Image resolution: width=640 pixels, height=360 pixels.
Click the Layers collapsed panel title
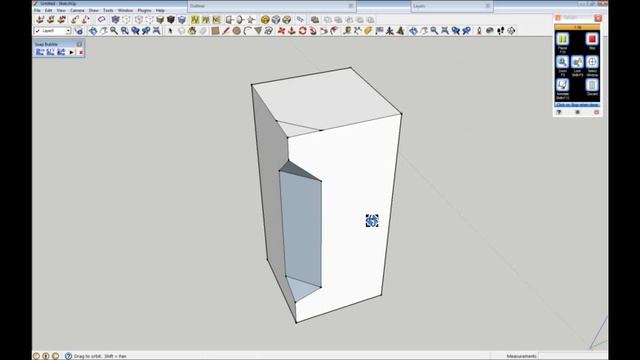(x=419, y=6)
